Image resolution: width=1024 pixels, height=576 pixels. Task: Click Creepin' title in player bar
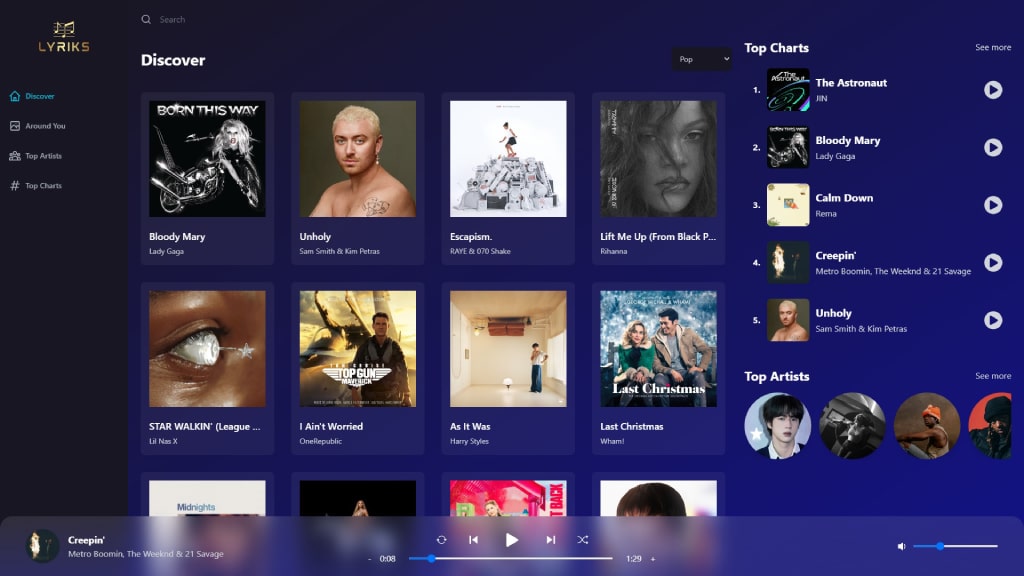click(x=86, y=540)
